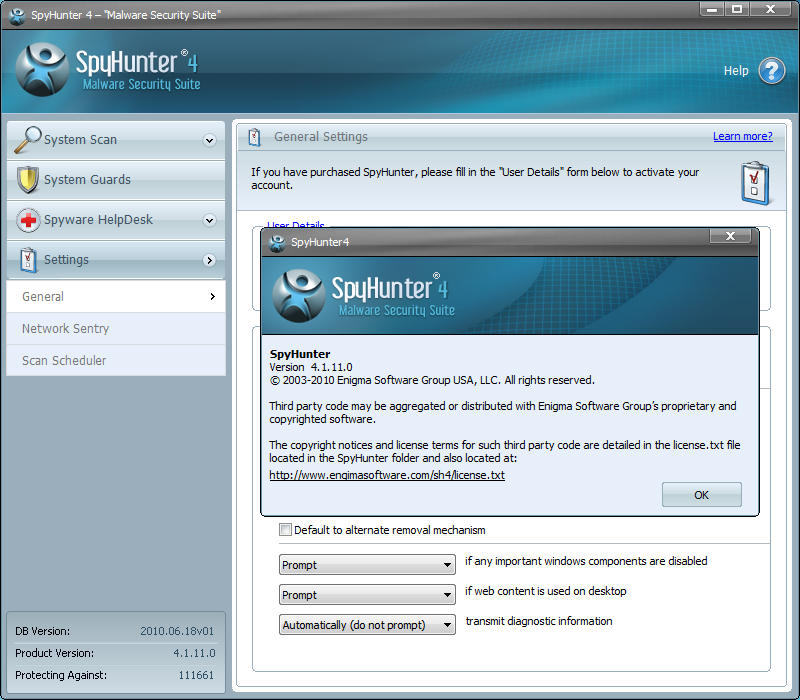This screenshot has width=800, height=700.
Task: Enable Default to alternate removal mechanism checkbox
Action: [x=286, y=530]
